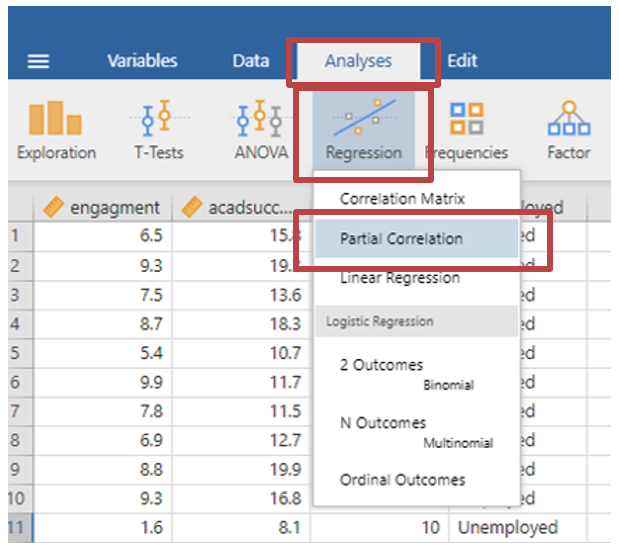This screenshot has width=619, height=556.
Task: Collapse the Regression analysis menu
Action: click(363, 130)
